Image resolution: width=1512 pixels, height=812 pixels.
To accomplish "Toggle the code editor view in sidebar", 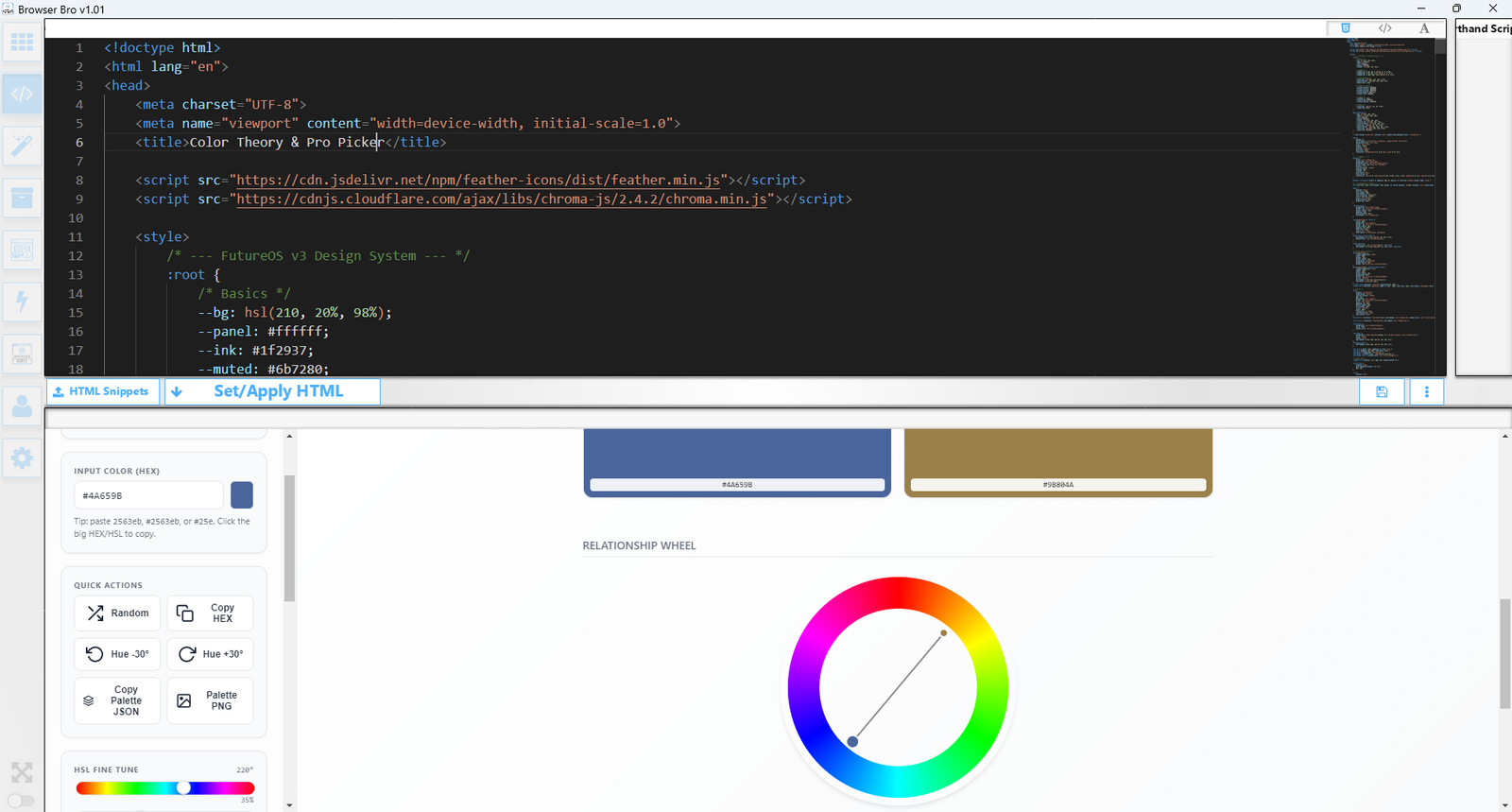I will [22, 95].
